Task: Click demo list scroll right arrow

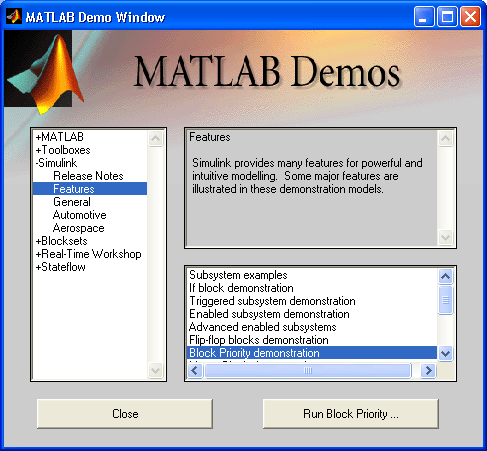Action: click(428, 370)
